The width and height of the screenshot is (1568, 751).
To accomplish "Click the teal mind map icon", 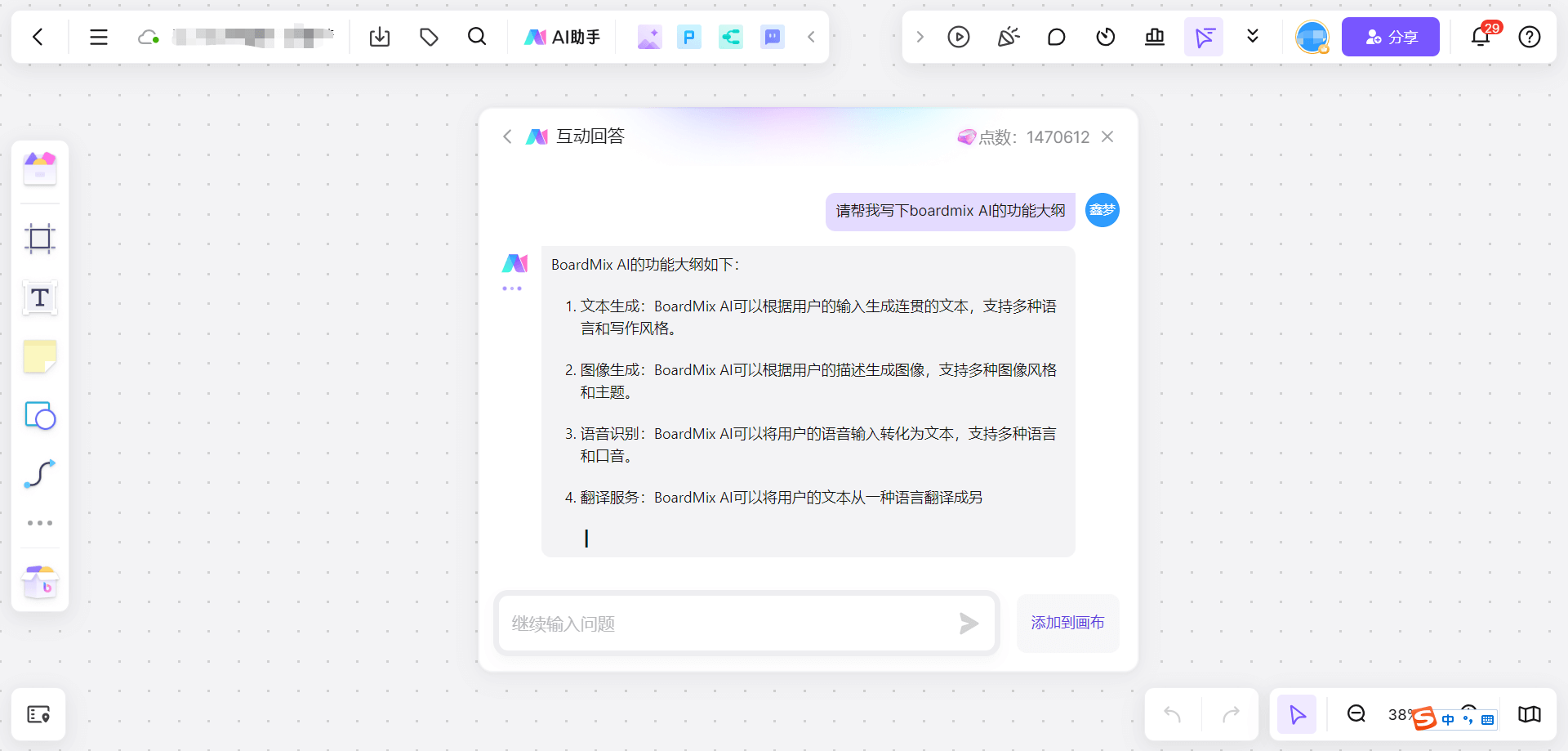I will pyautogui.click(x=731, y=37).
